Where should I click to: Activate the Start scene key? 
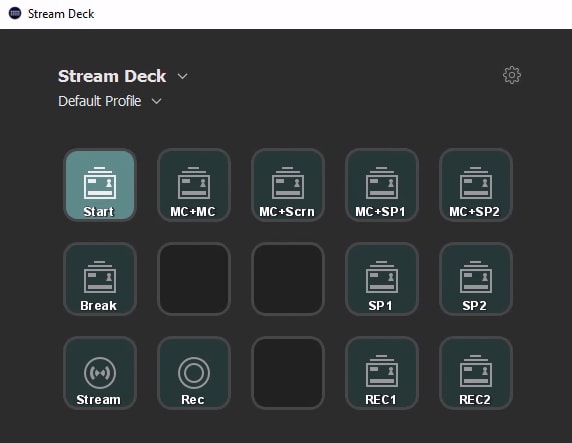[x=100, y=185]
